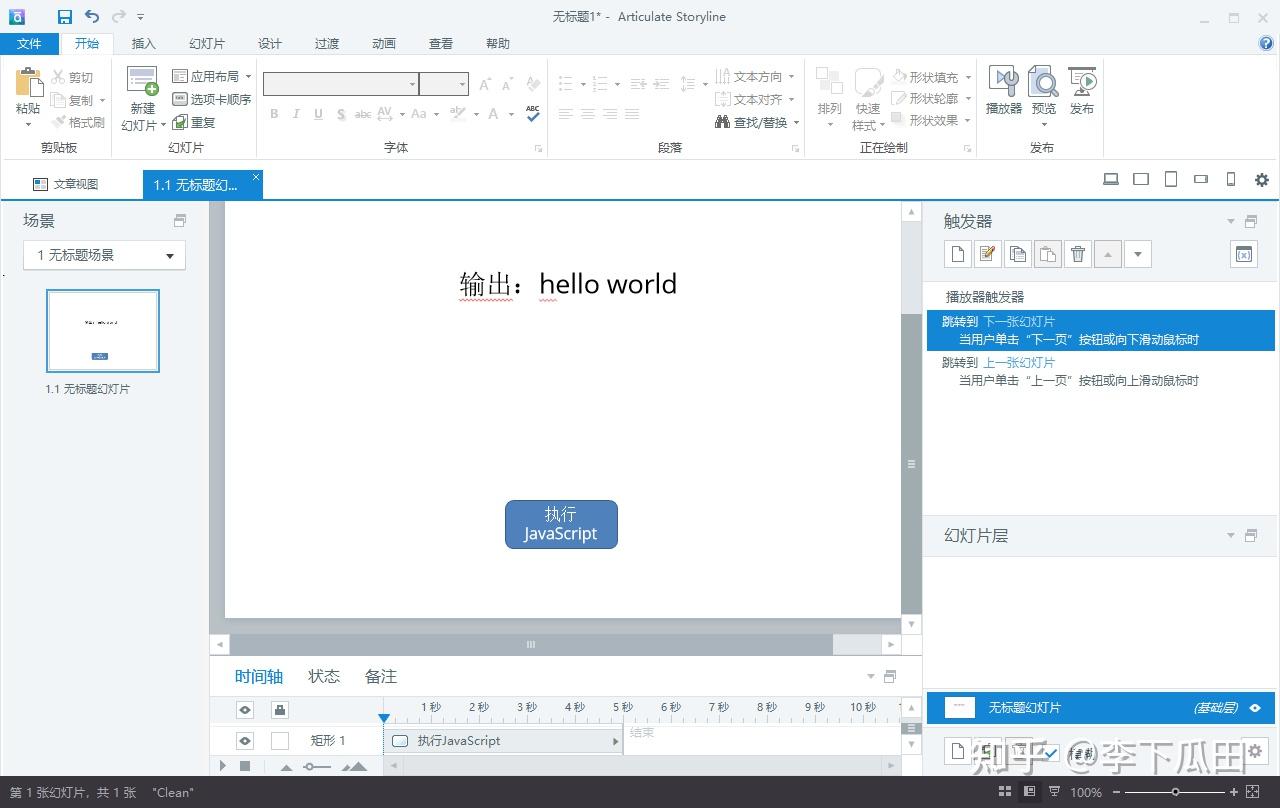Image resolution: width=1280 pixels, height=808 pixels.
Task: Delete the selected trigger with the trash icon
Action: coord(1078,254)
